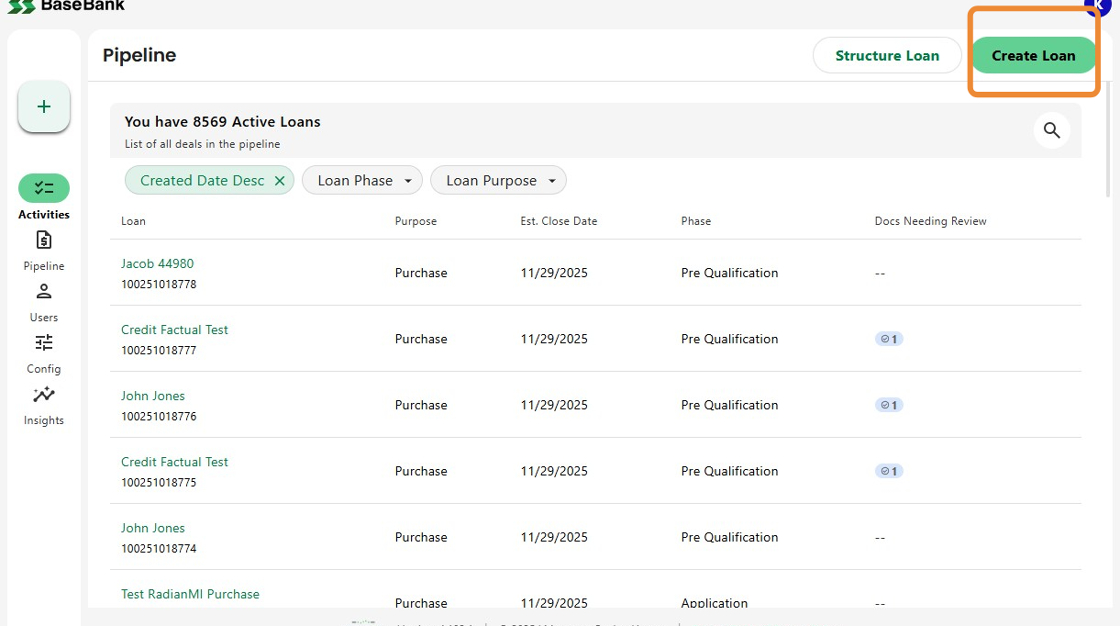Image resolution: width=1120 pixels, height=626 pixels.
Task: Click the Est. Close Date column header
Action: click(558, 221)
